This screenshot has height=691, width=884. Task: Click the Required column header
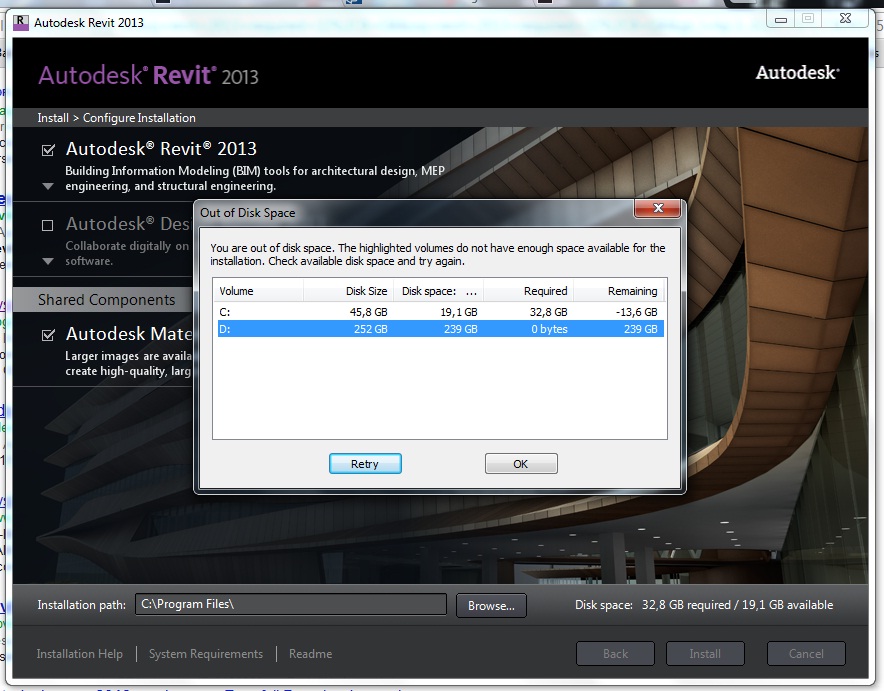(x=529, y=291)
